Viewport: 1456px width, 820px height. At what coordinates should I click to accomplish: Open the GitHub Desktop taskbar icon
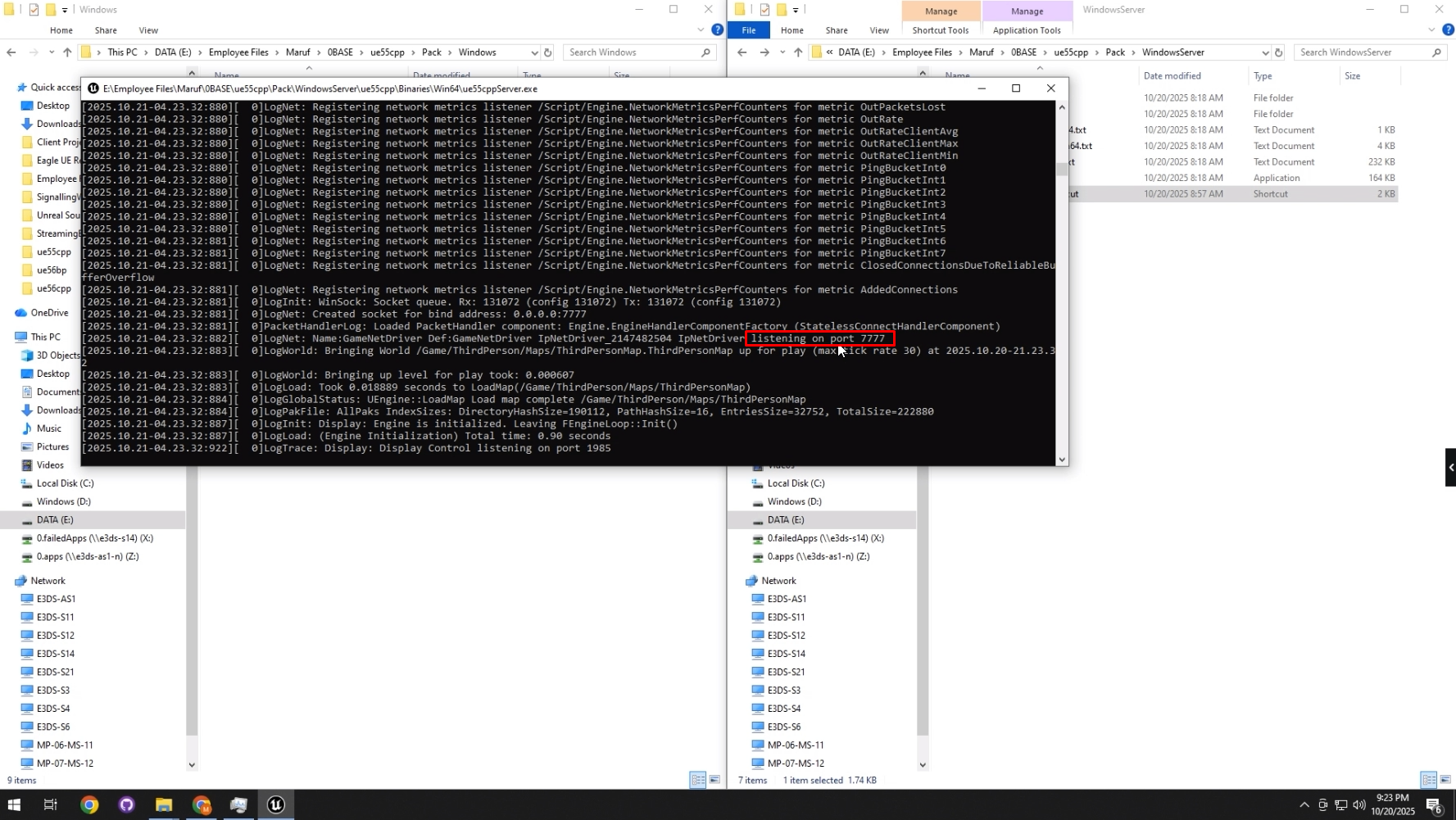(x=126, y=804)
